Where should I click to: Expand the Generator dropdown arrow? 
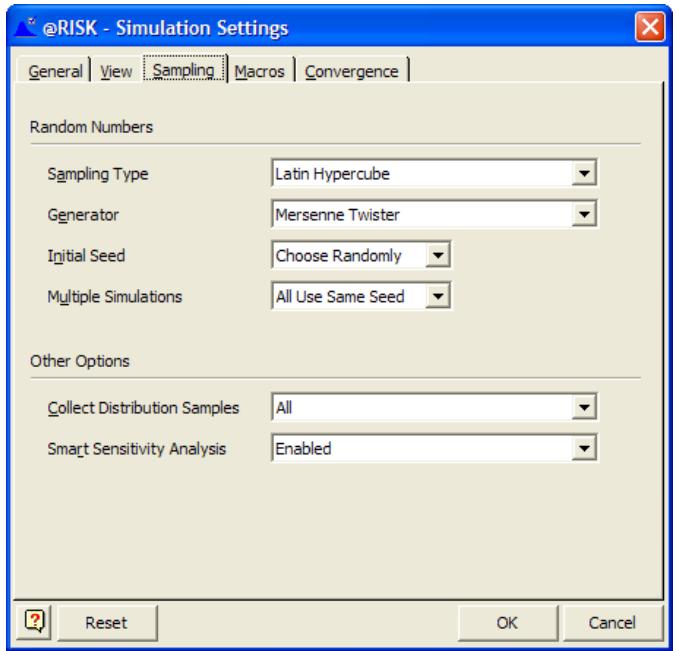pyautogui.click(x=586, y=213)
